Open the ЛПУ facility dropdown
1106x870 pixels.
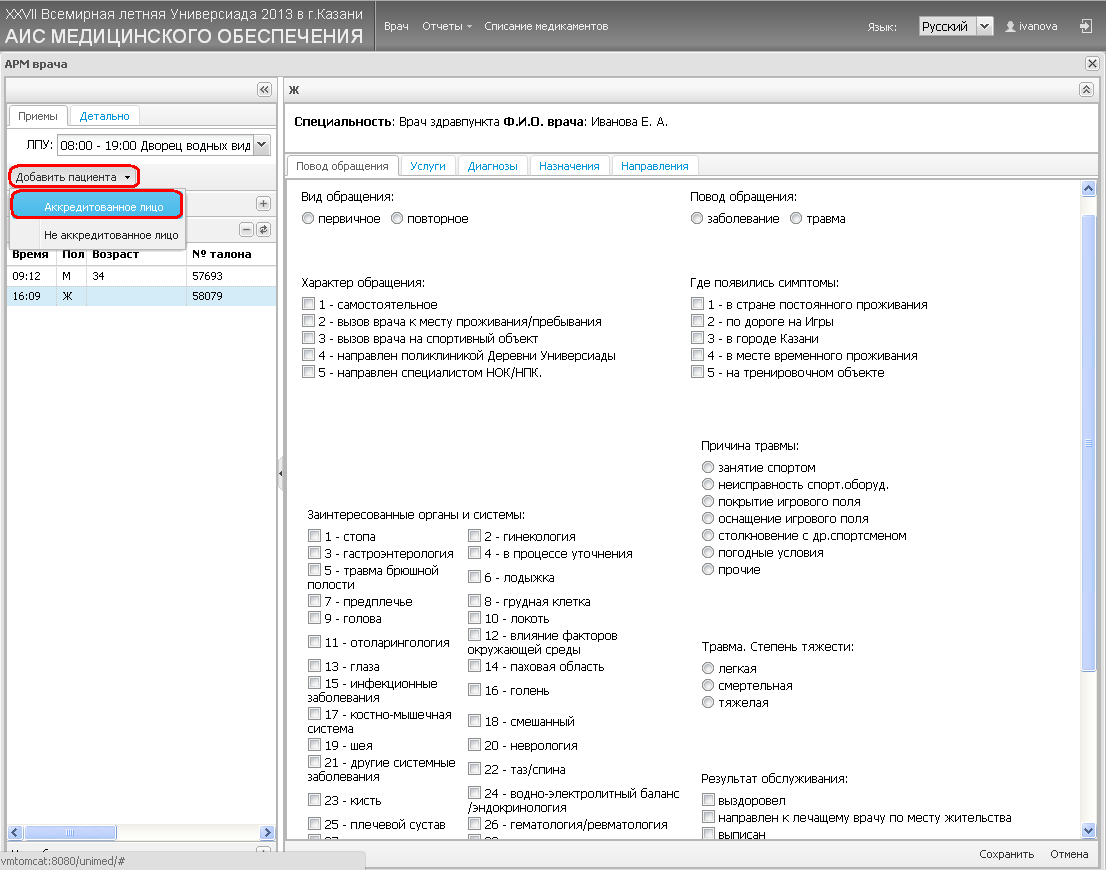261,145
